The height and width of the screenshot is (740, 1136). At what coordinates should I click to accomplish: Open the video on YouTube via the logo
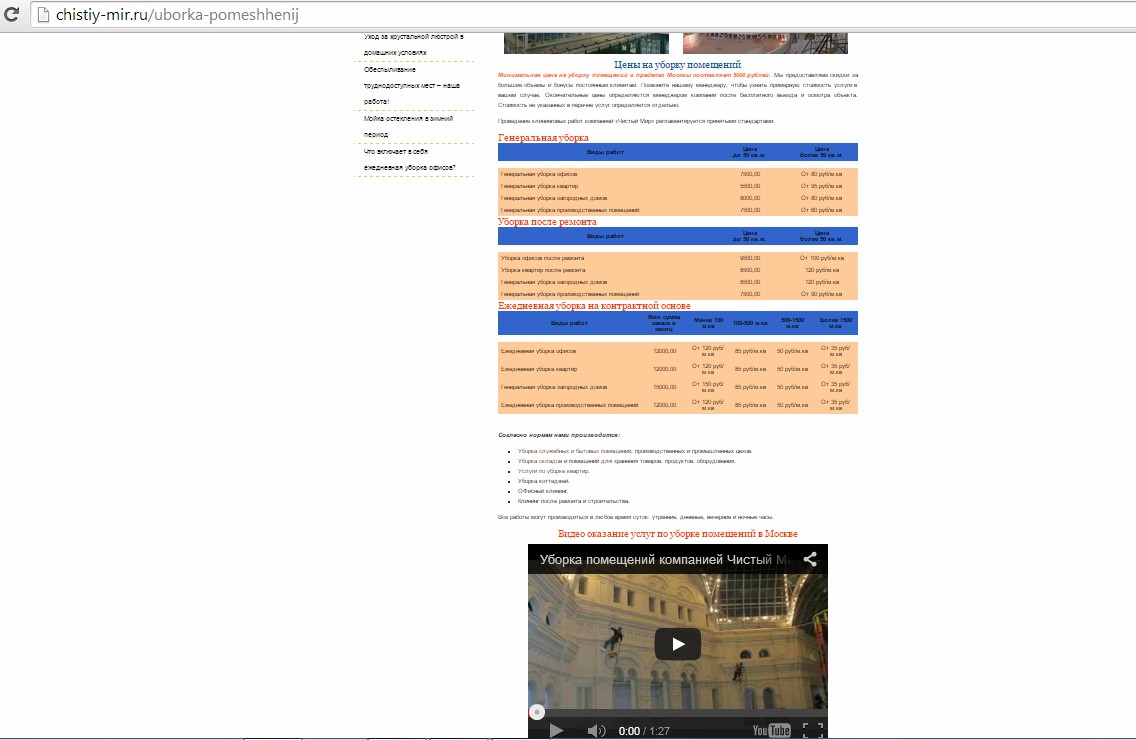(x=772, y=731)
